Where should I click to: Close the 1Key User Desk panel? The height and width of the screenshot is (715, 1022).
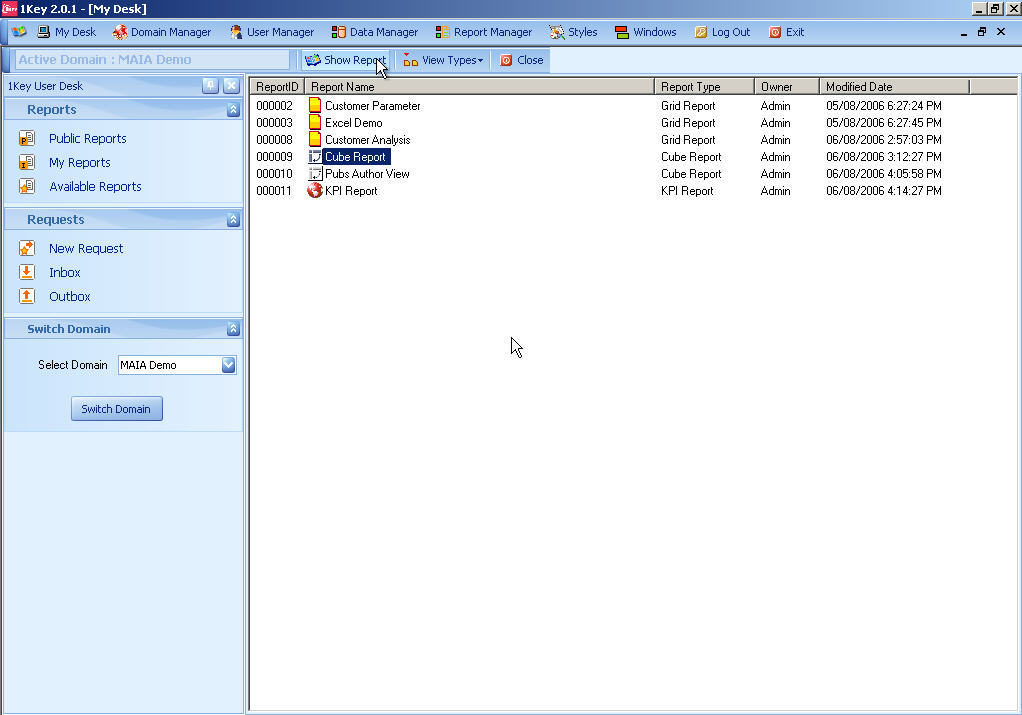pyautogui.click(x=231, y=85)
